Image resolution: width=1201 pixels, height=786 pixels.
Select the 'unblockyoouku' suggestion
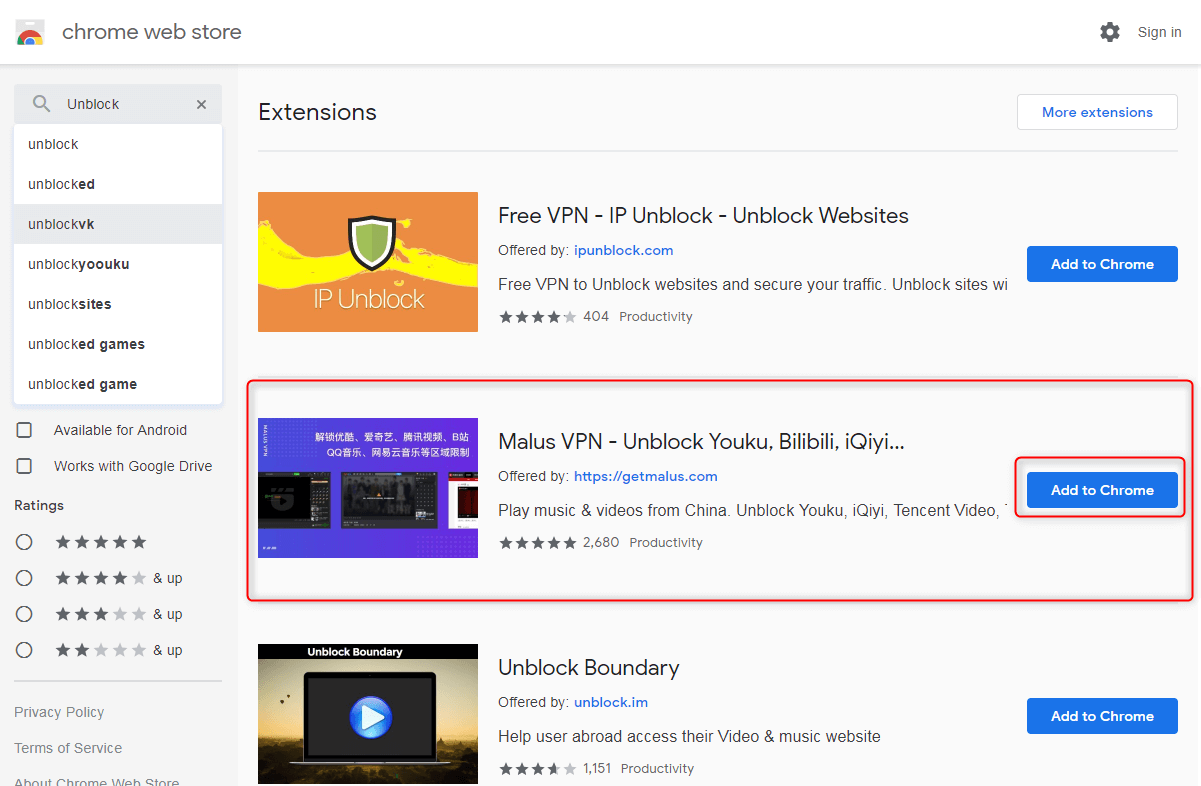tap(118, 264)
